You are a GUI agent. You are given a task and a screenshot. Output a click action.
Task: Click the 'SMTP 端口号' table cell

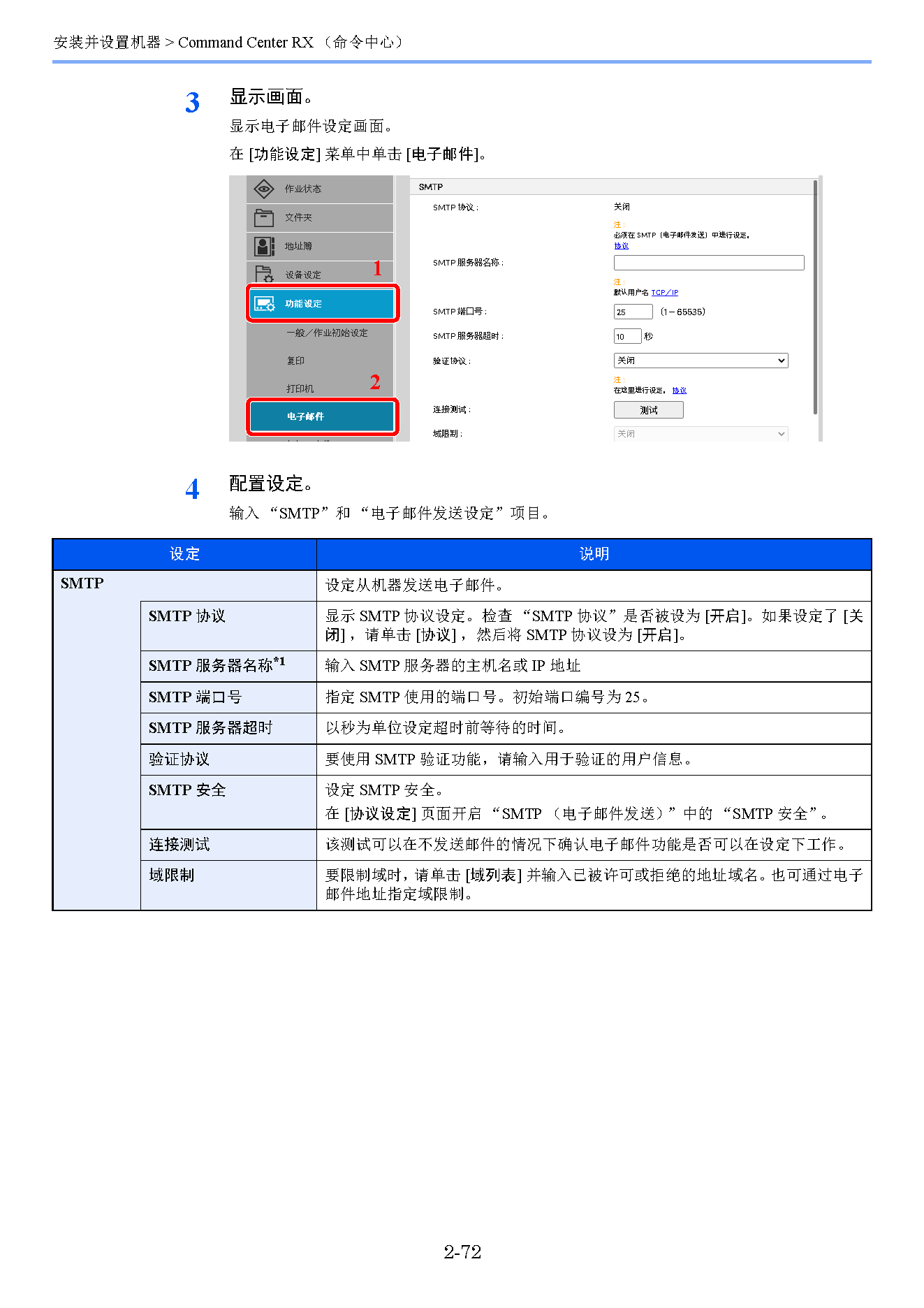[x=228, y=697]
